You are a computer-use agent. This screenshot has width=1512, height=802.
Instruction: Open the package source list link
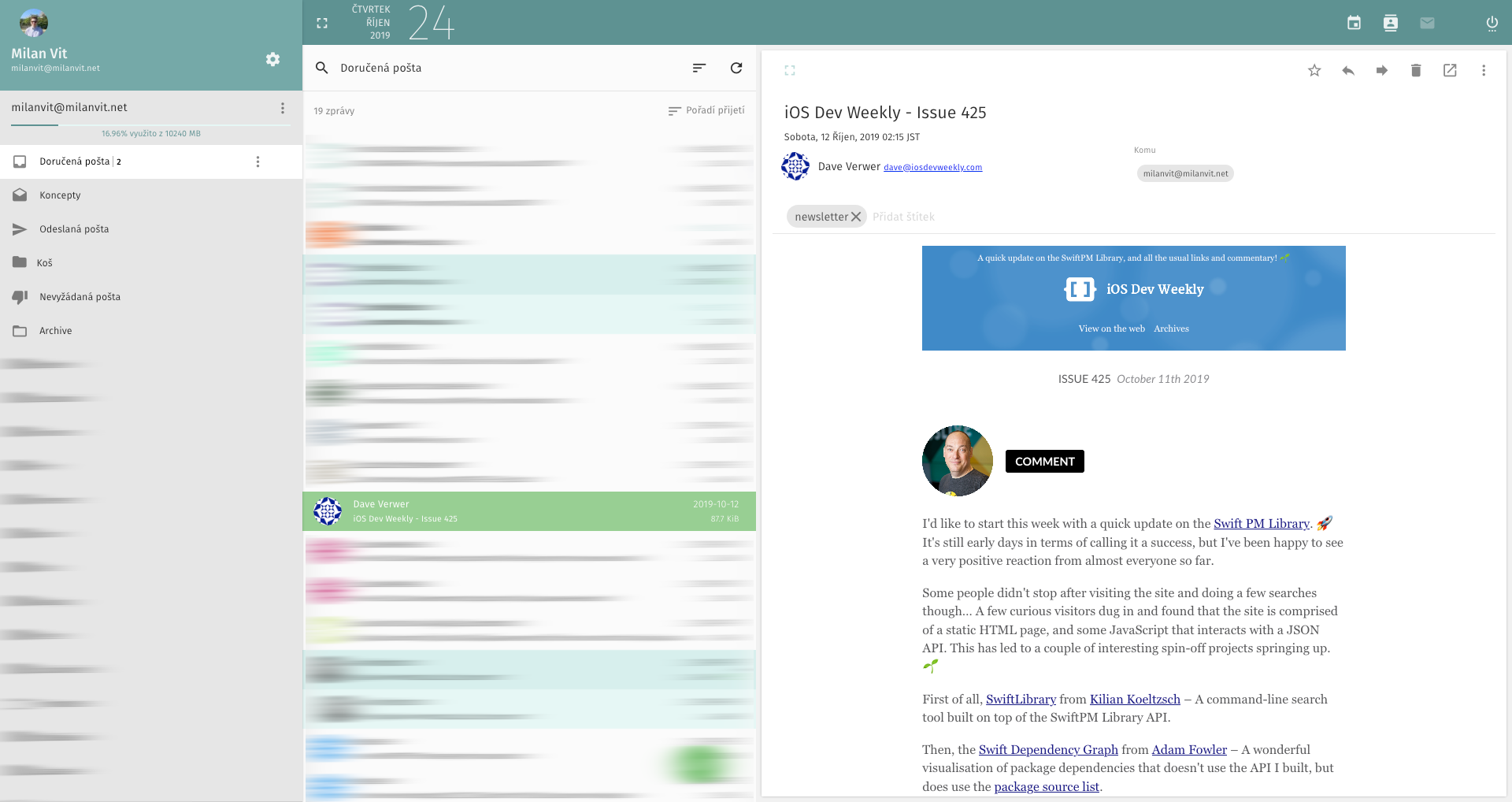click(x=1047, y=787)
